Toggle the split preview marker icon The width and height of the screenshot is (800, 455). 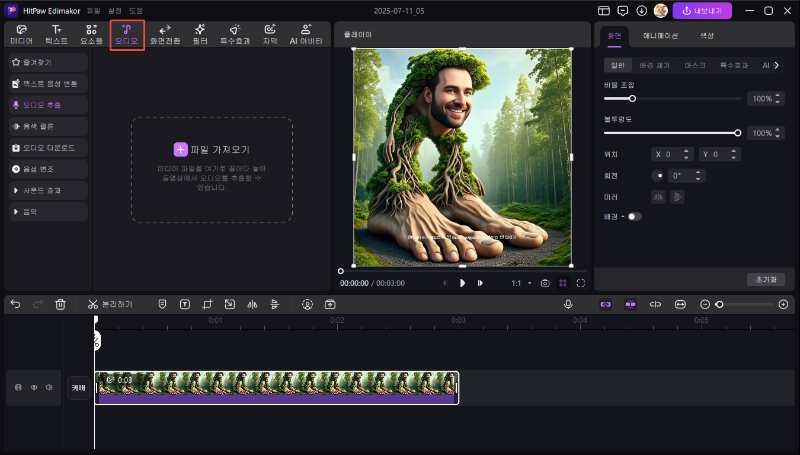[656, 305]
